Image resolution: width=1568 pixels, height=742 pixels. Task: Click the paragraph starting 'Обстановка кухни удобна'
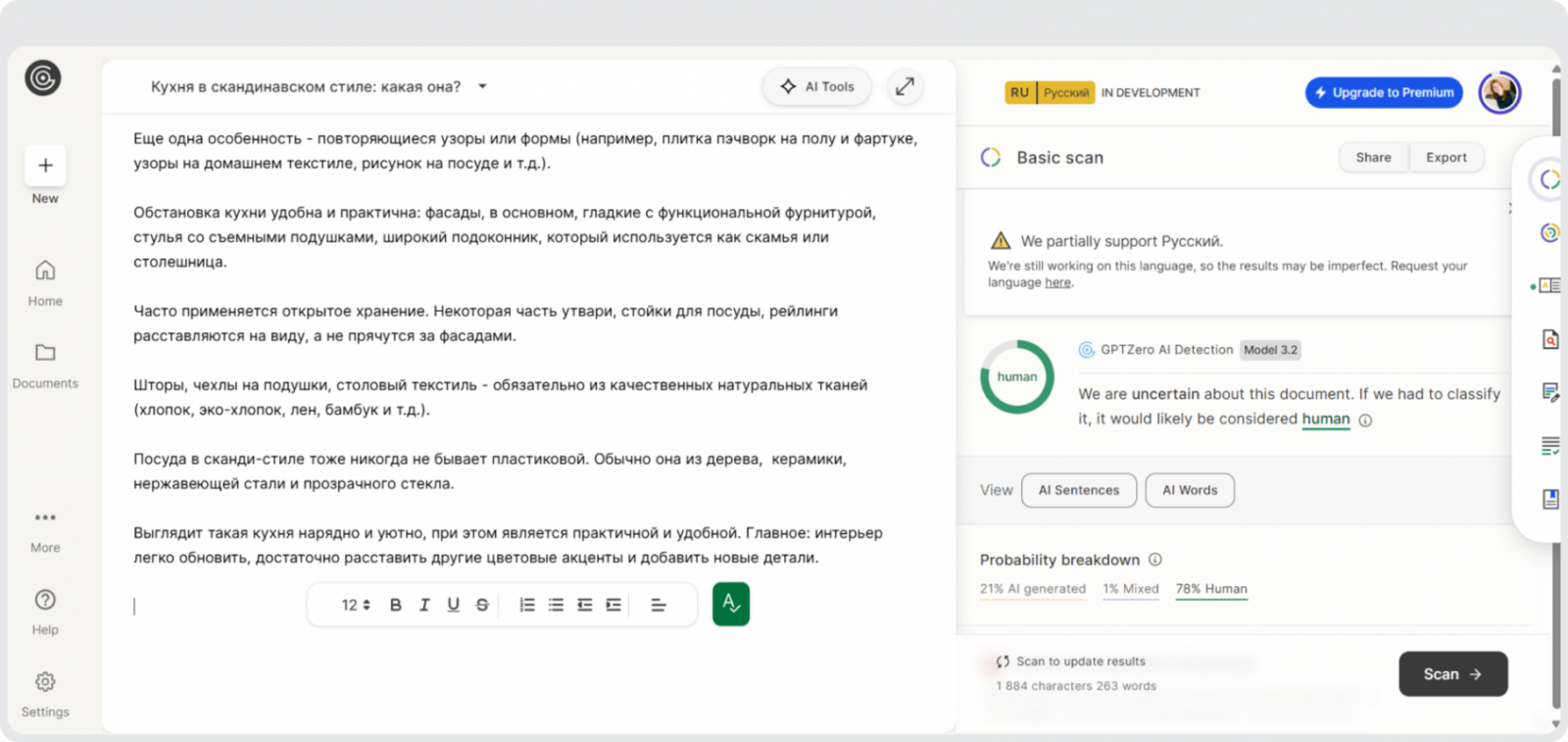(x=505, y=237)
